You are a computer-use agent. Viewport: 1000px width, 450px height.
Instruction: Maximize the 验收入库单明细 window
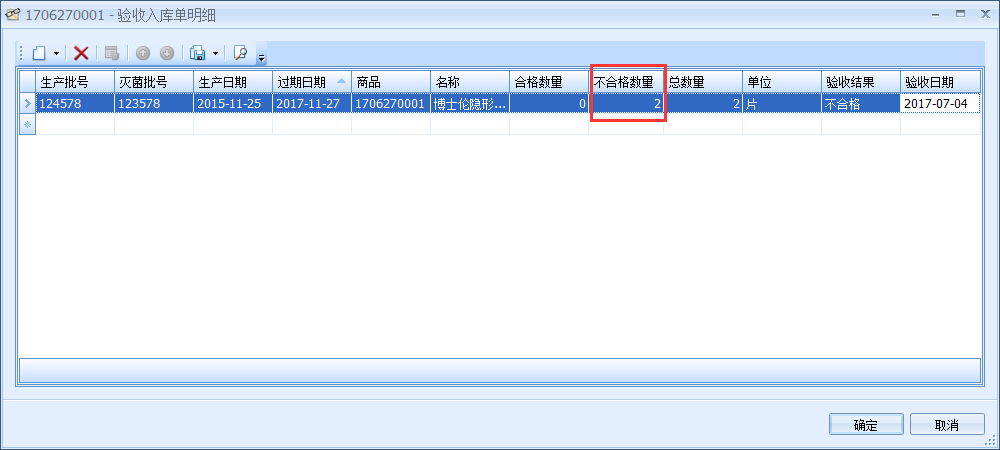(x=960, y=13)
